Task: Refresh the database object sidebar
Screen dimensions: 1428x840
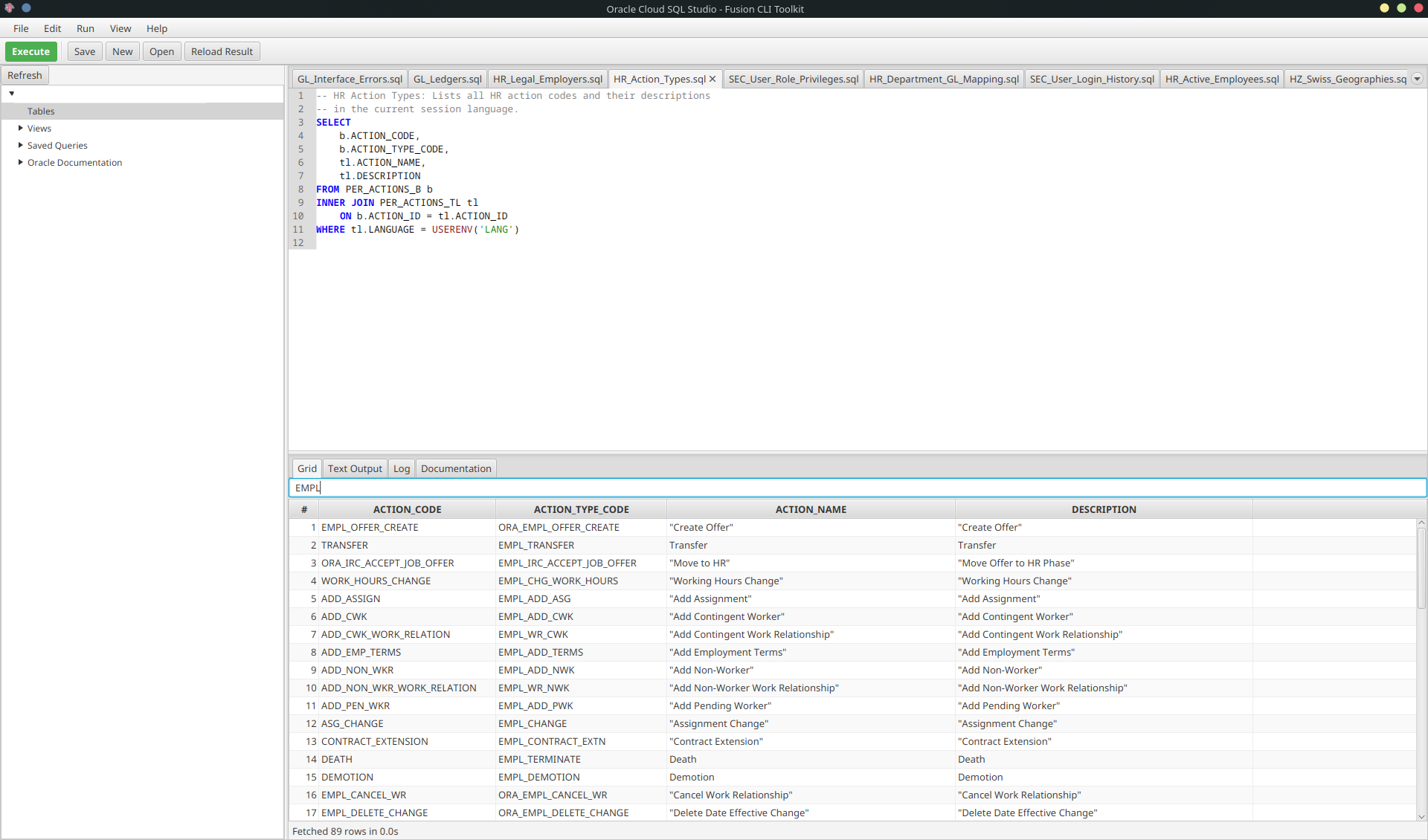Action: (25, 75)
